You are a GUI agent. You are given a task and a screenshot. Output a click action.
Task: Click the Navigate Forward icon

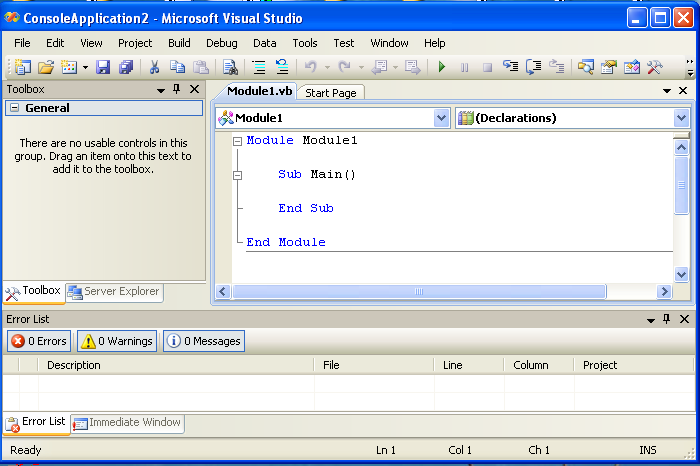tap(412, 67)
